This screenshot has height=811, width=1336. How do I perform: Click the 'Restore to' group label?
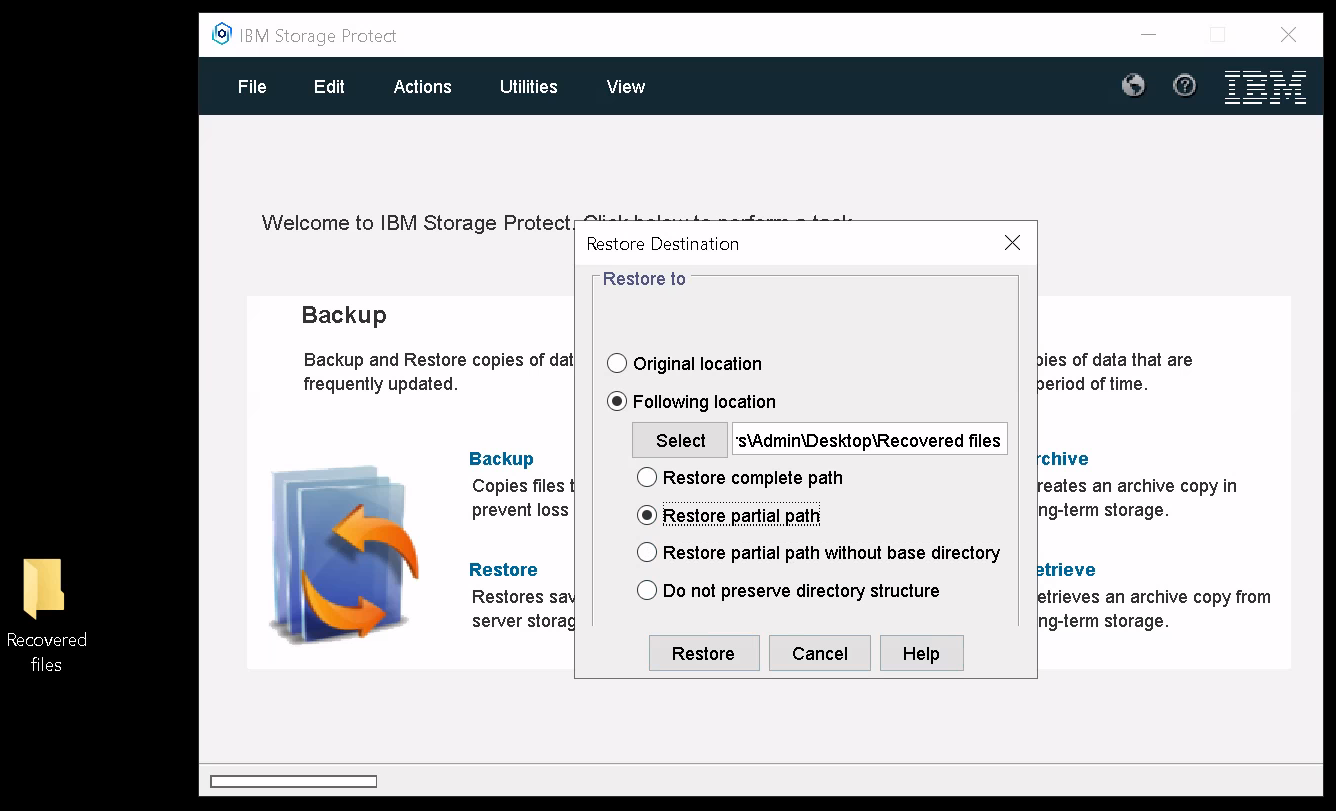pyautogui.click(x=644, y=279)
